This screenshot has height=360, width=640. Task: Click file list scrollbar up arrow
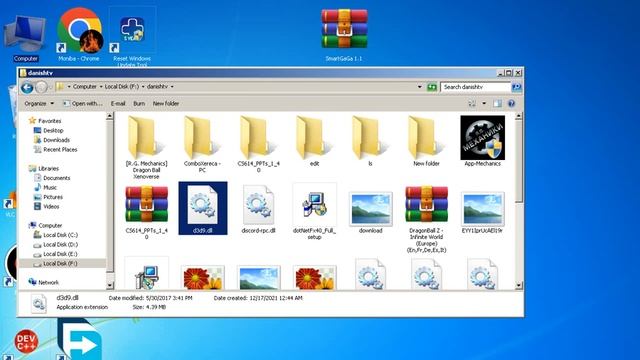tap(518, 116)
